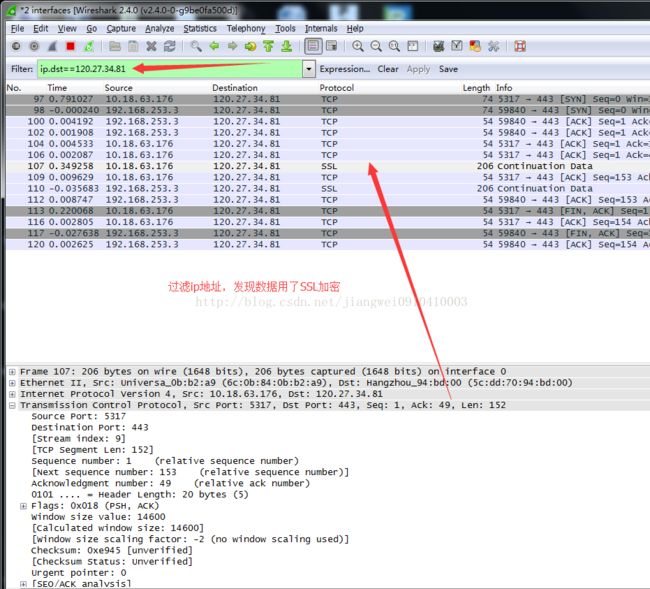
Task: Edit capture filters toolbar icon
Action: (x=439, y=46)
